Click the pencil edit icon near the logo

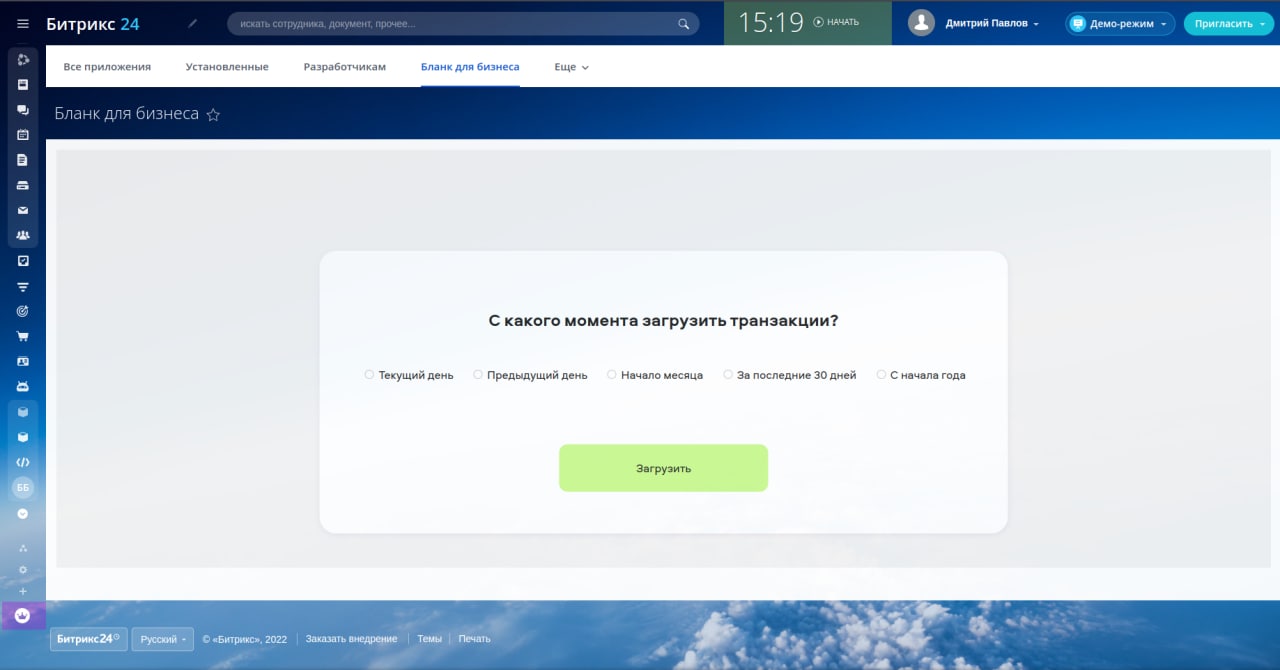[x=193, y=23]
